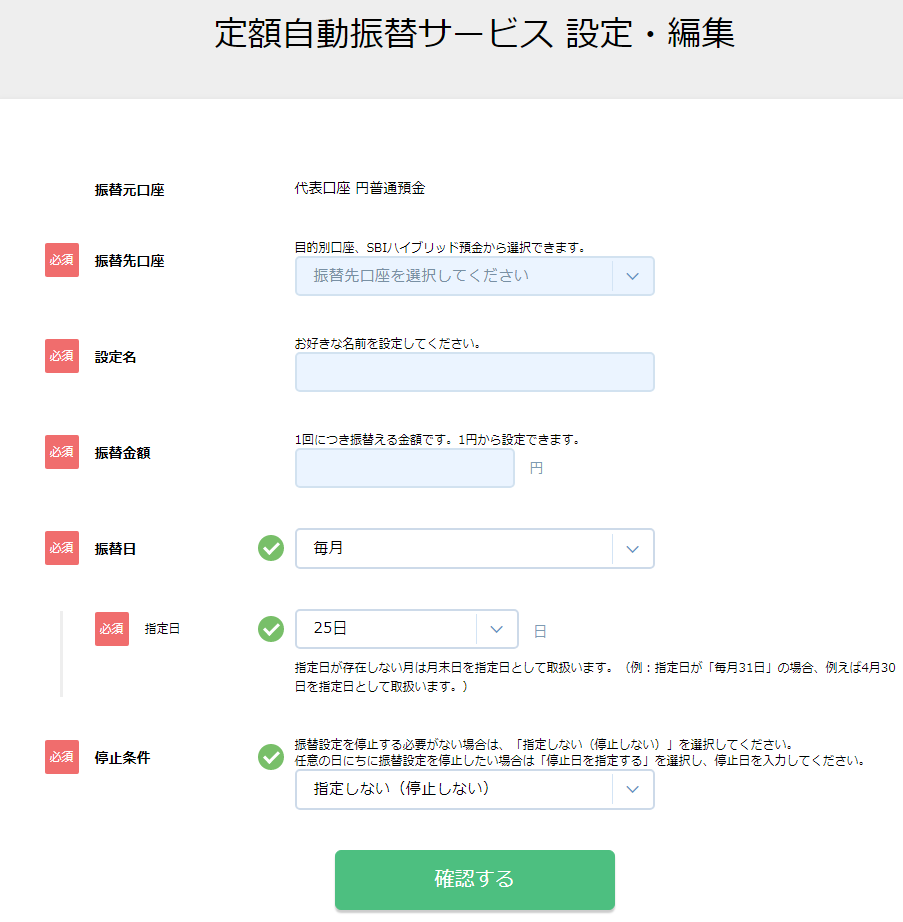Click the chevron arrow of 毎月 dropdown
903x922 pixels.
click(633, 549)
